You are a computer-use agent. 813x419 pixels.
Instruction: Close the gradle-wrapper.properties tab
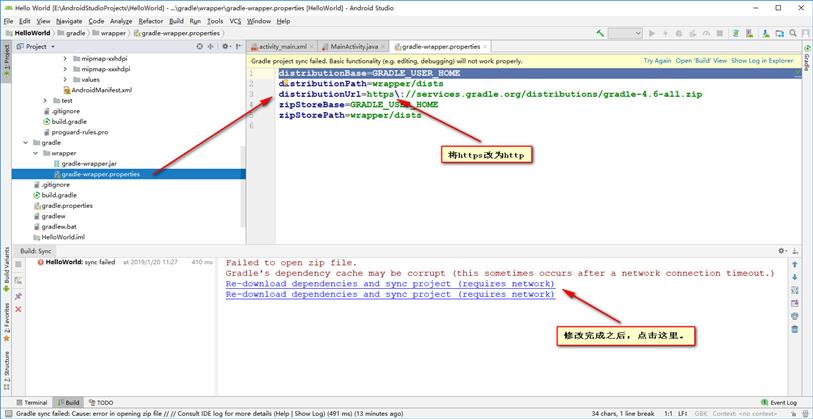485,47
